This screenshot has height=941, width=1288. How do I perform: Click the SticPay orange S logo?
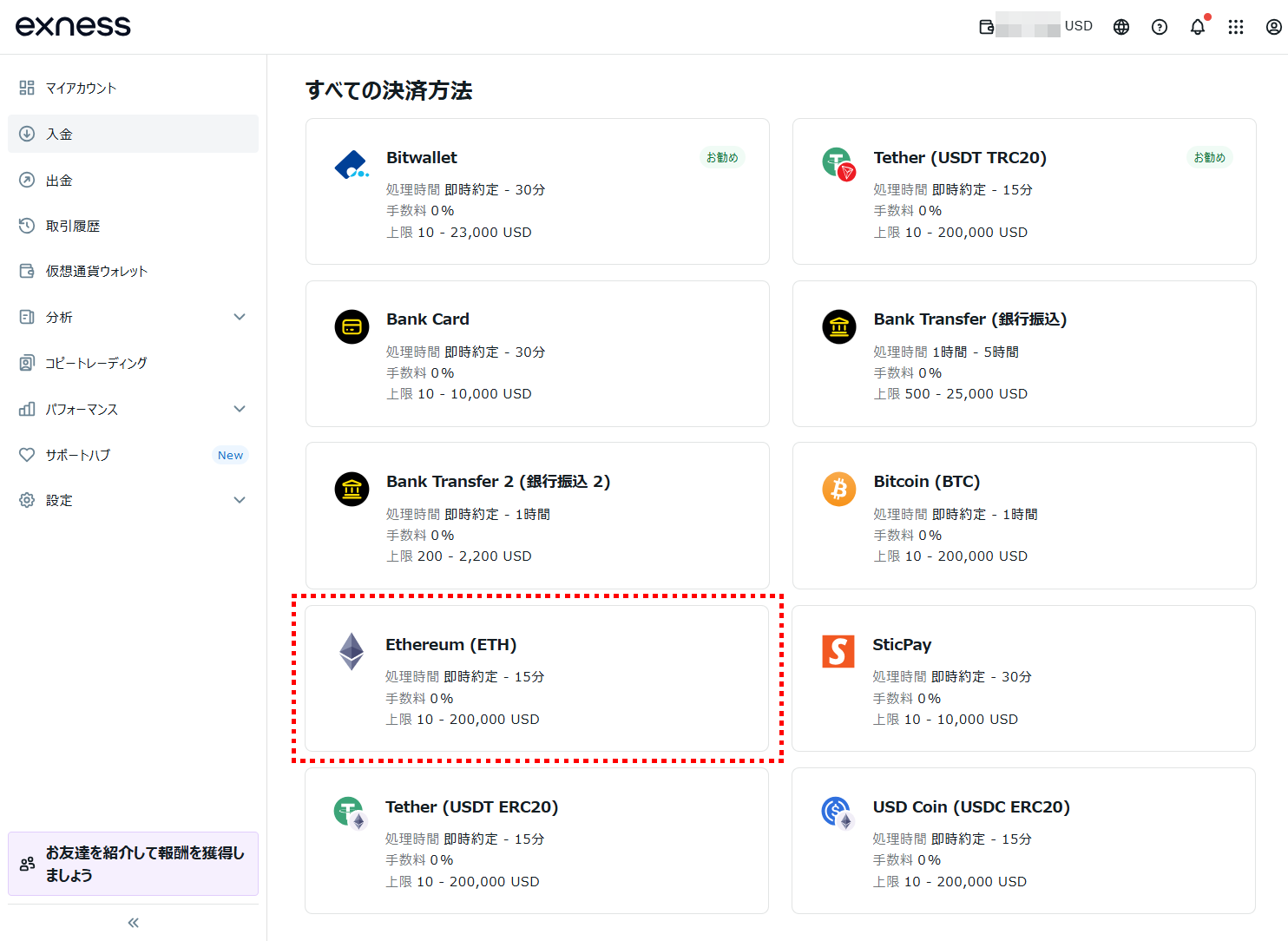pyautogui.click(x=838, y=651)
